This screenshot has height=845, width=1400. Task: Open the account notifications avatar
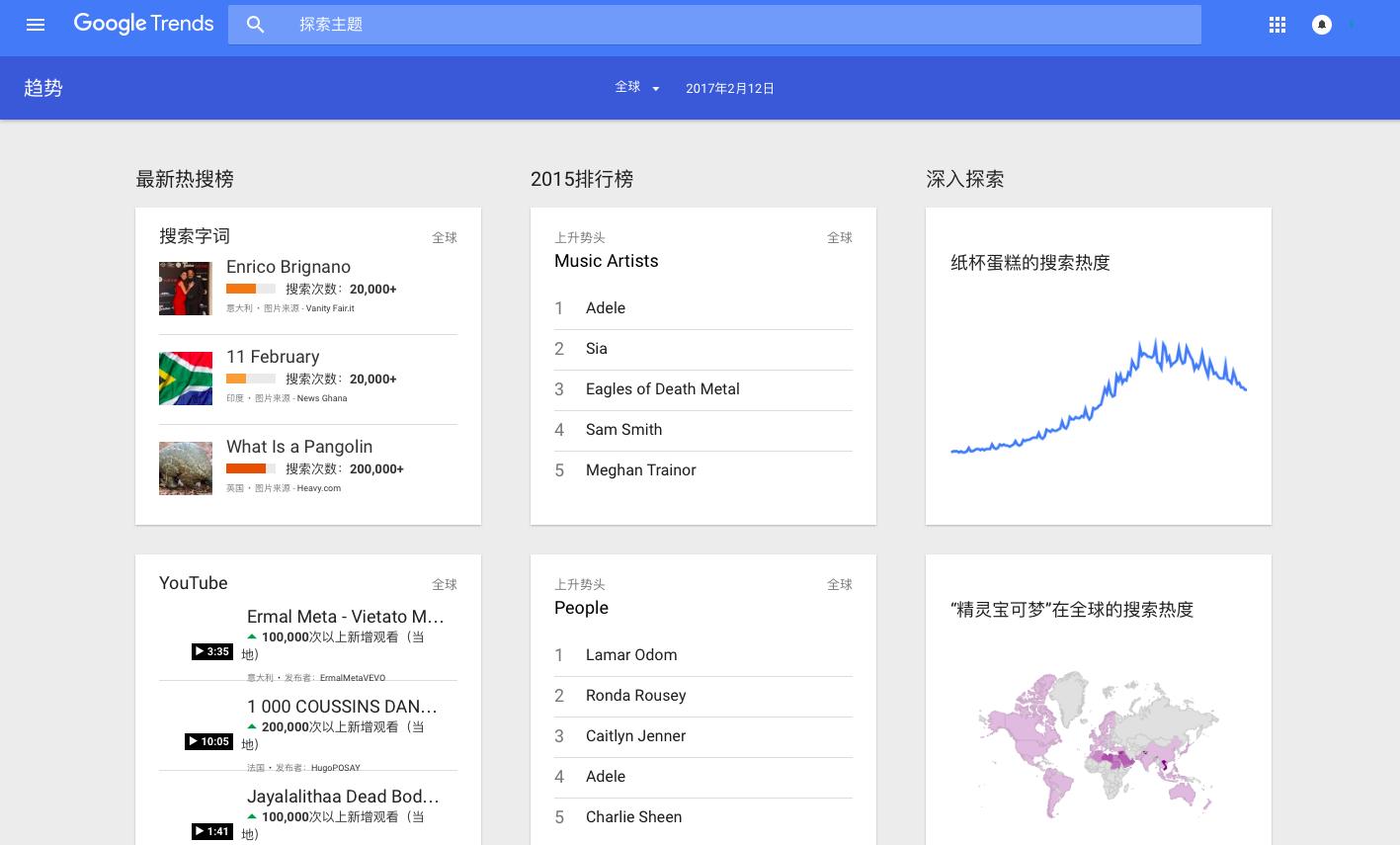pyautogui.click(x=1322, y=25)
